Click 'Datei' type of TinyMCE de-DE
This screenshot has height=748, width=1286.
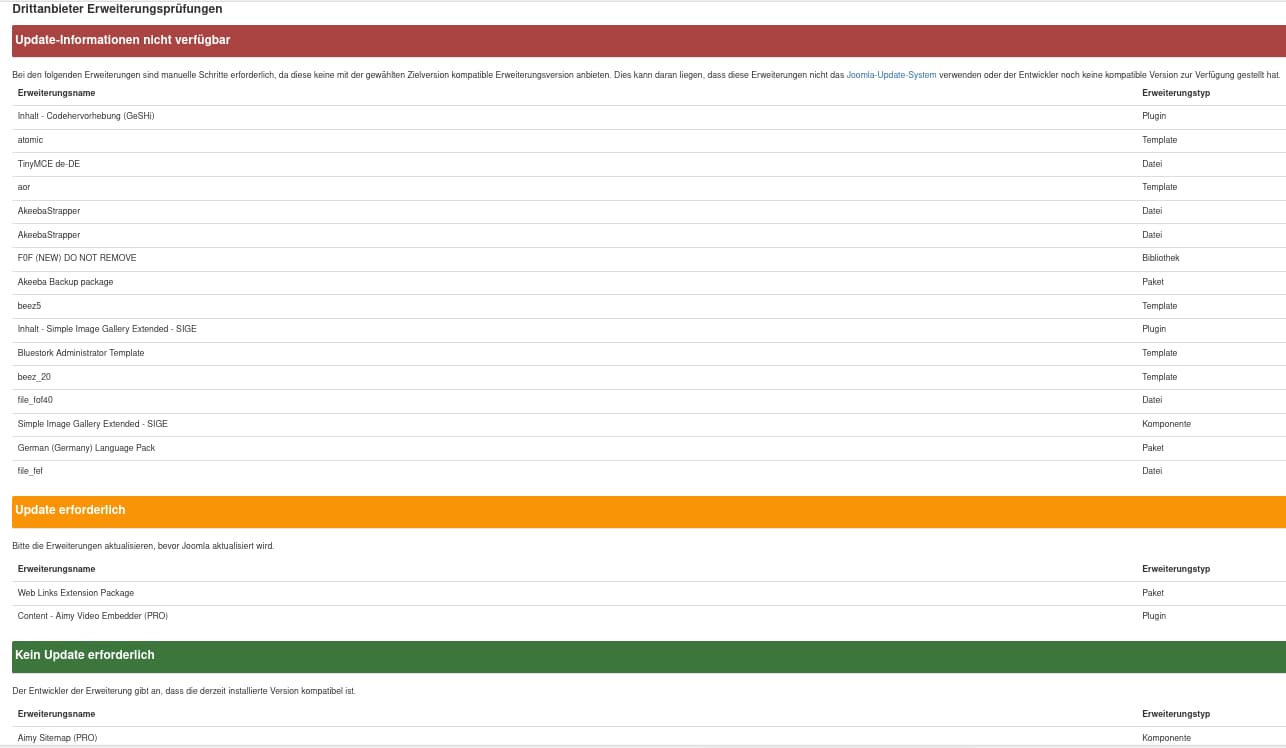(x=1152, y=164)
